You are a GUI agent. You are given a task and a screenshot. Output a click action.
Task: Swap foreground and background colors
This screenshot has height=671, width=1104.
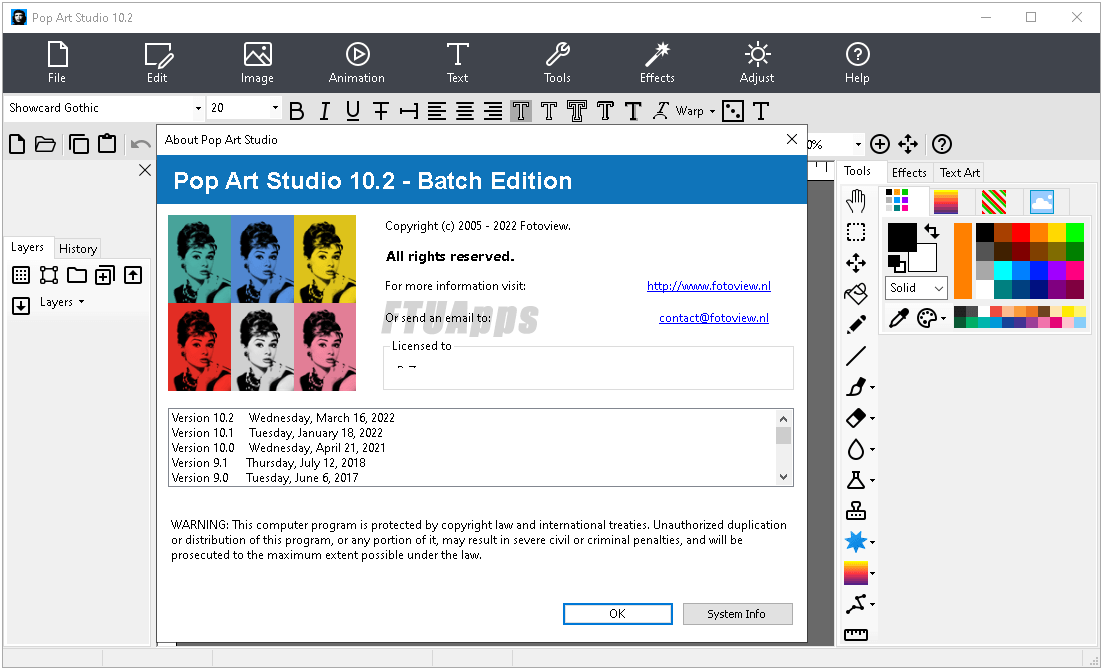click(932, 230)
